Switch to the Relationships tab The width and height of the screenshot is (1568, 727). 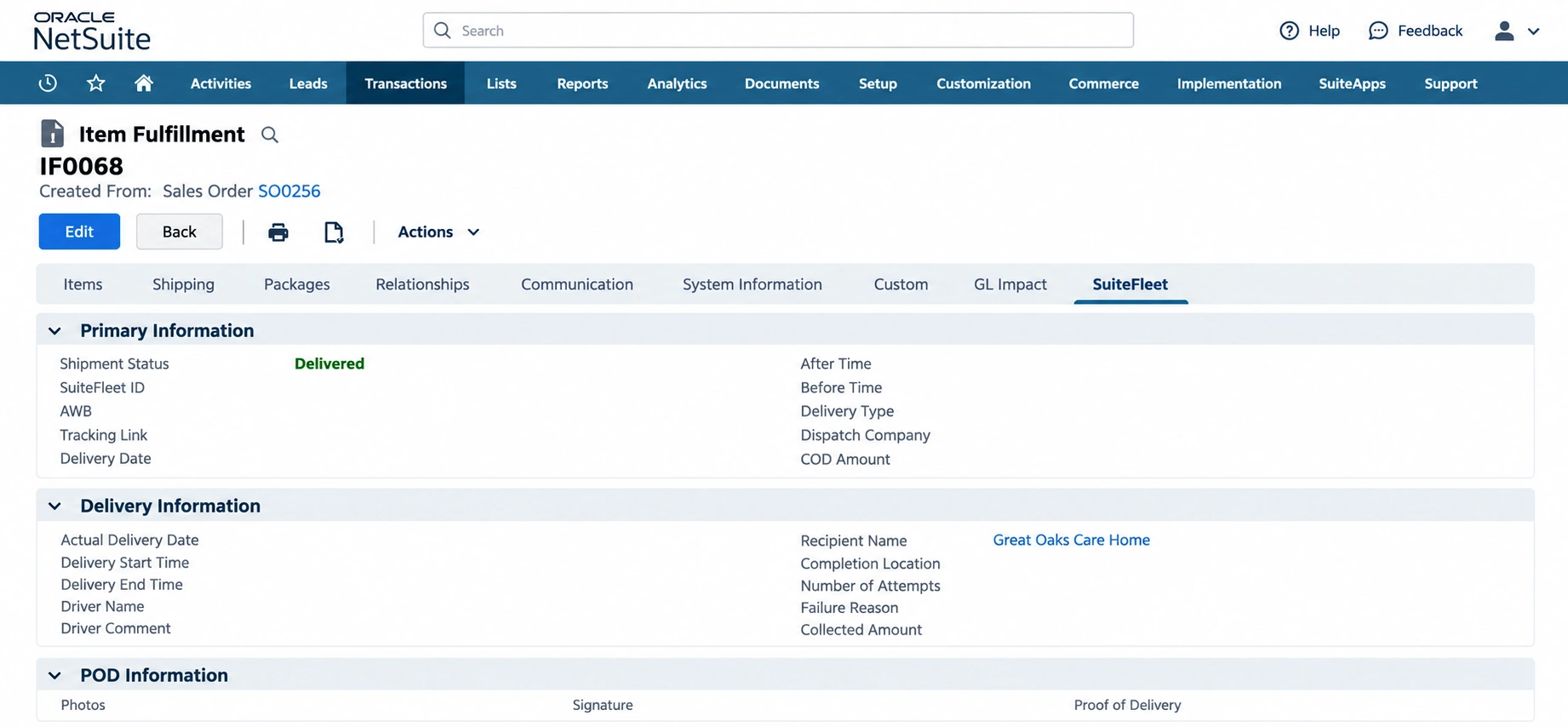422,284
